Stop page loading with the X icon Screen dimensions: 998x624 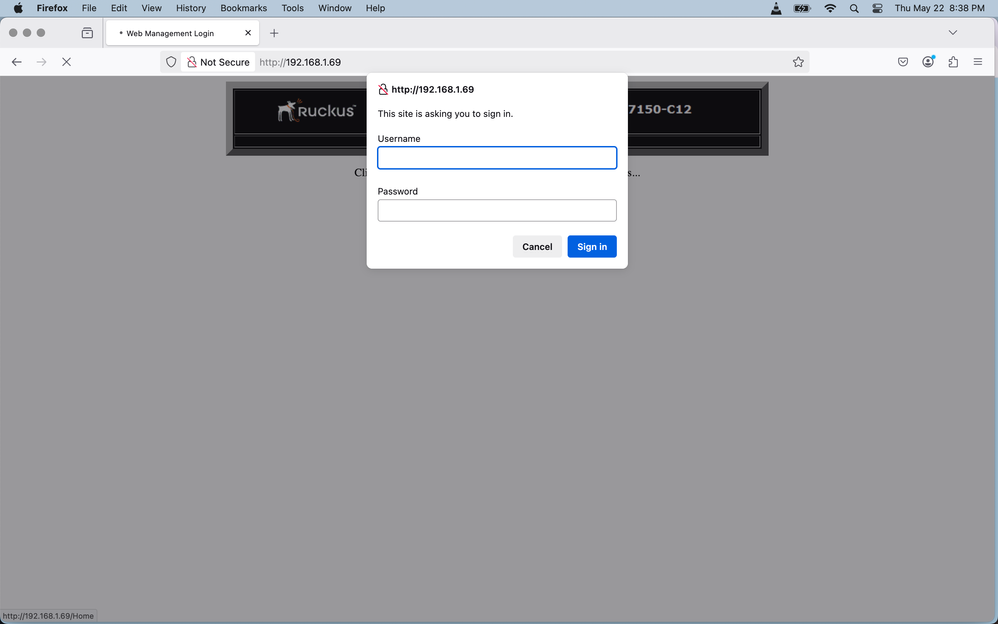click(x=66, y=62)
